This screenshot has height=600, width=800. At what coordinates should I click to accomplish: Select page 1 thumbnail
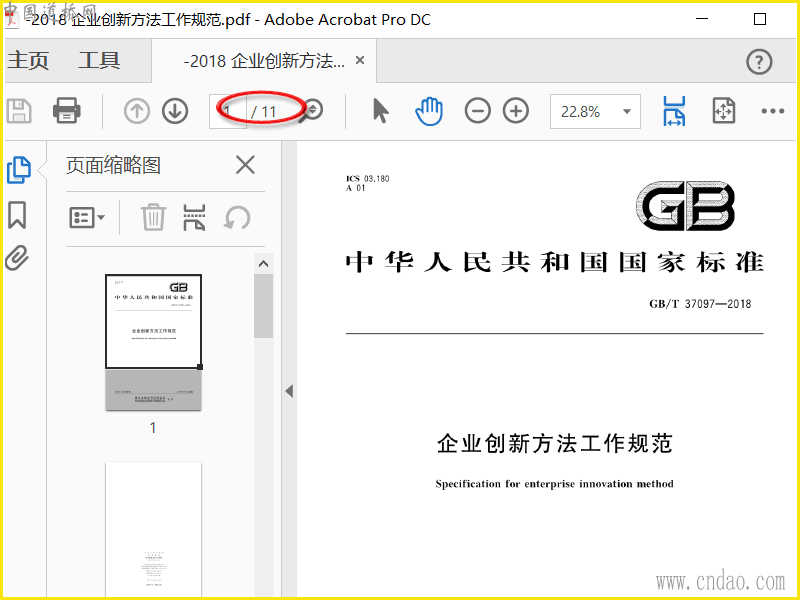click(153, 342)
